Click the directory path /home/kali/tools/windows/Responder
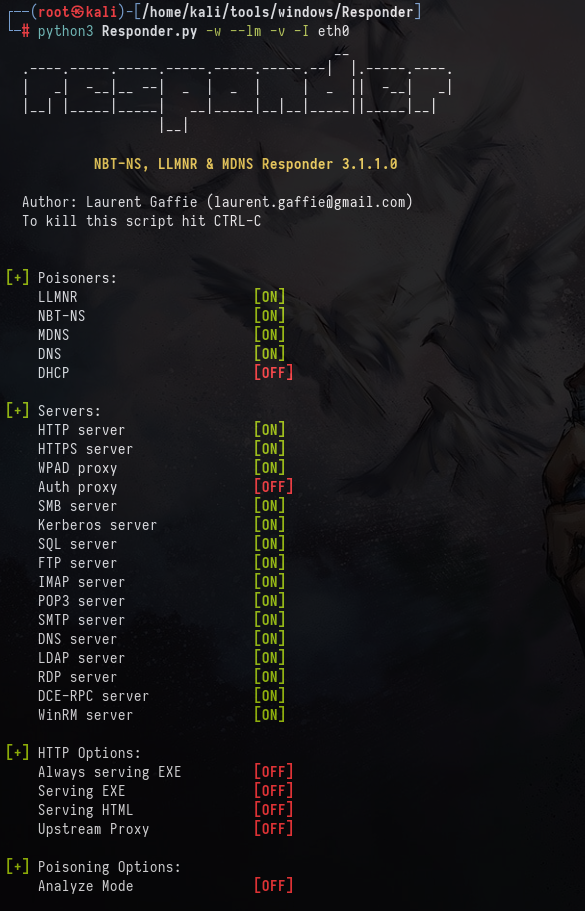Viewport: 585px width, 911px height. [278, 12]
